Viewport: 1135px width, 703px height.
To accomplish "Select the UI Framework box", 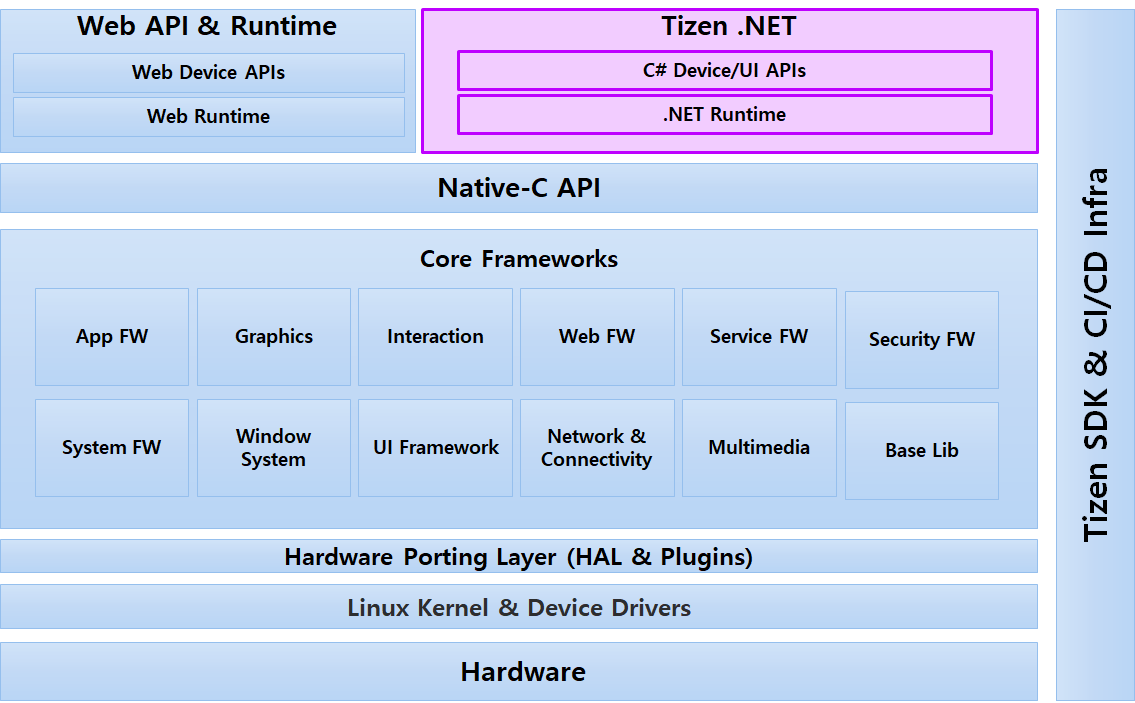I will tap(435, 448).
